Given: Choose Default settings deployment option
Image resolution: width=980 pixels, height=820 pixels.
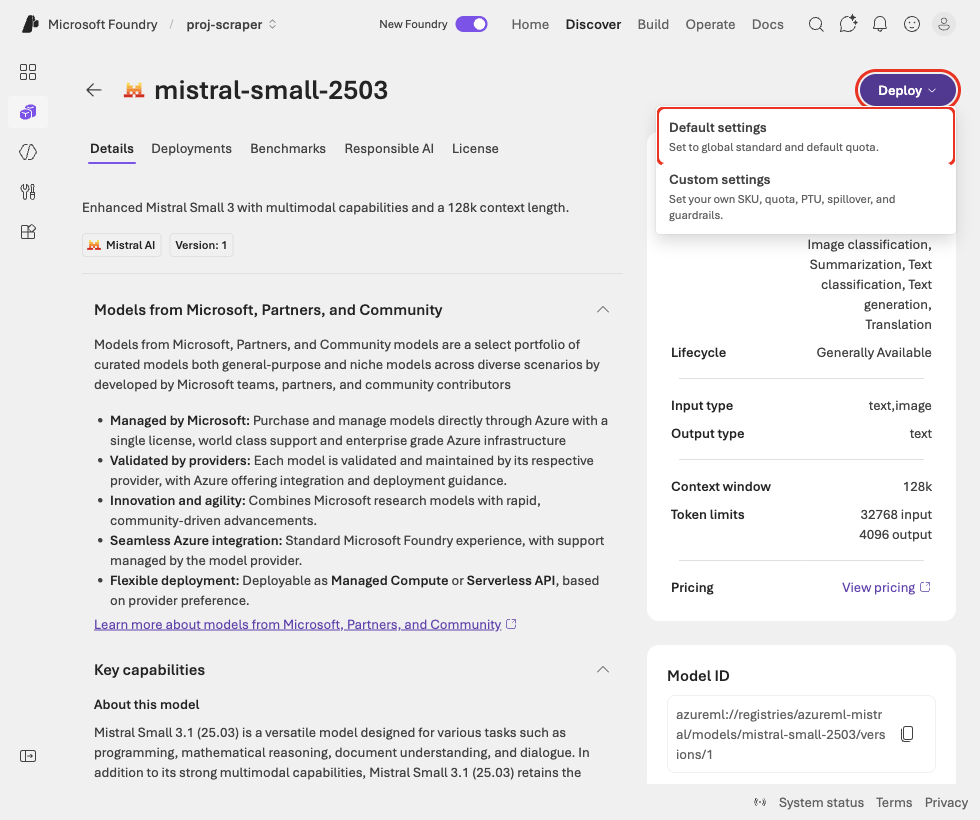Looking at the screenshot, I should point(806,136).
